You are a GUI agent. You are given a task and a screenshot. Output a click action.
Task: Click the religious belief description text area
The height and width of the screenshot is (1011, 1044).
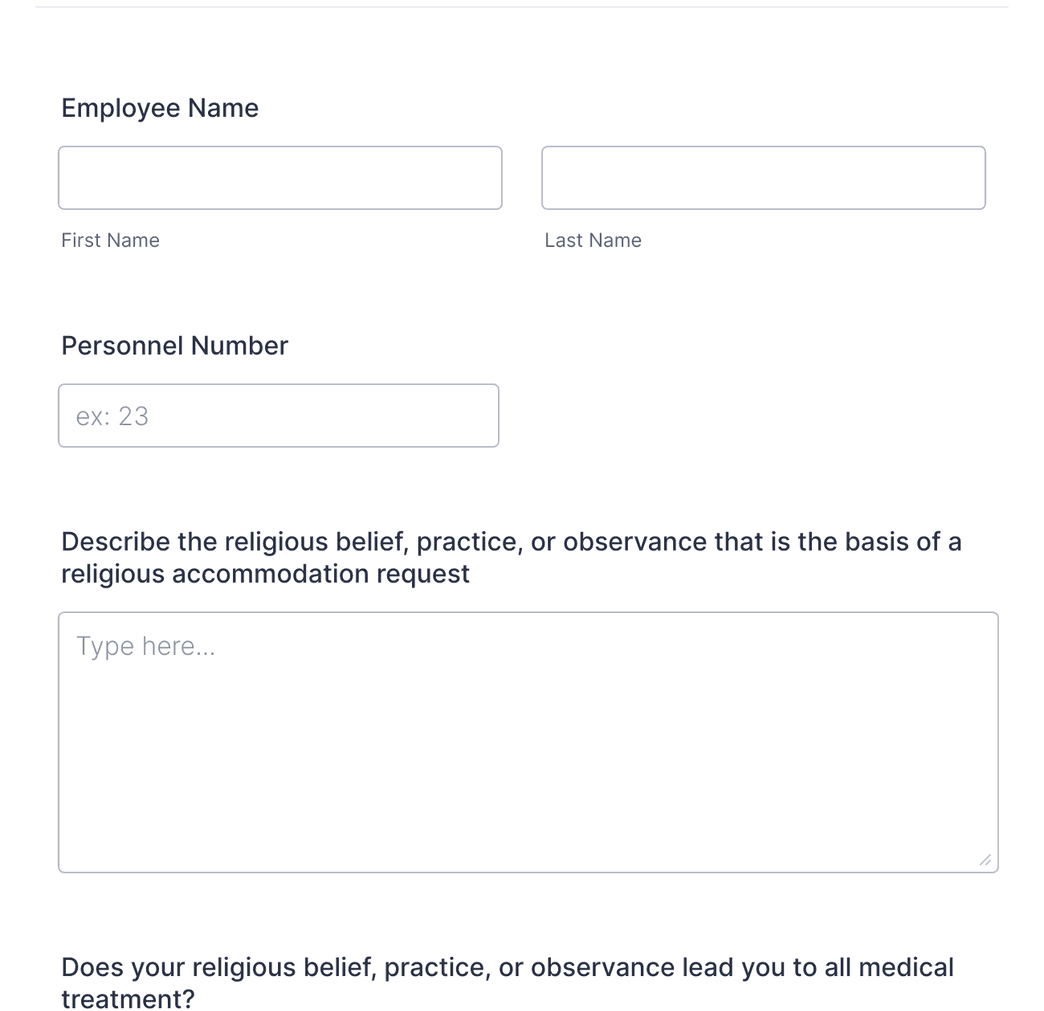pos(528,740)
